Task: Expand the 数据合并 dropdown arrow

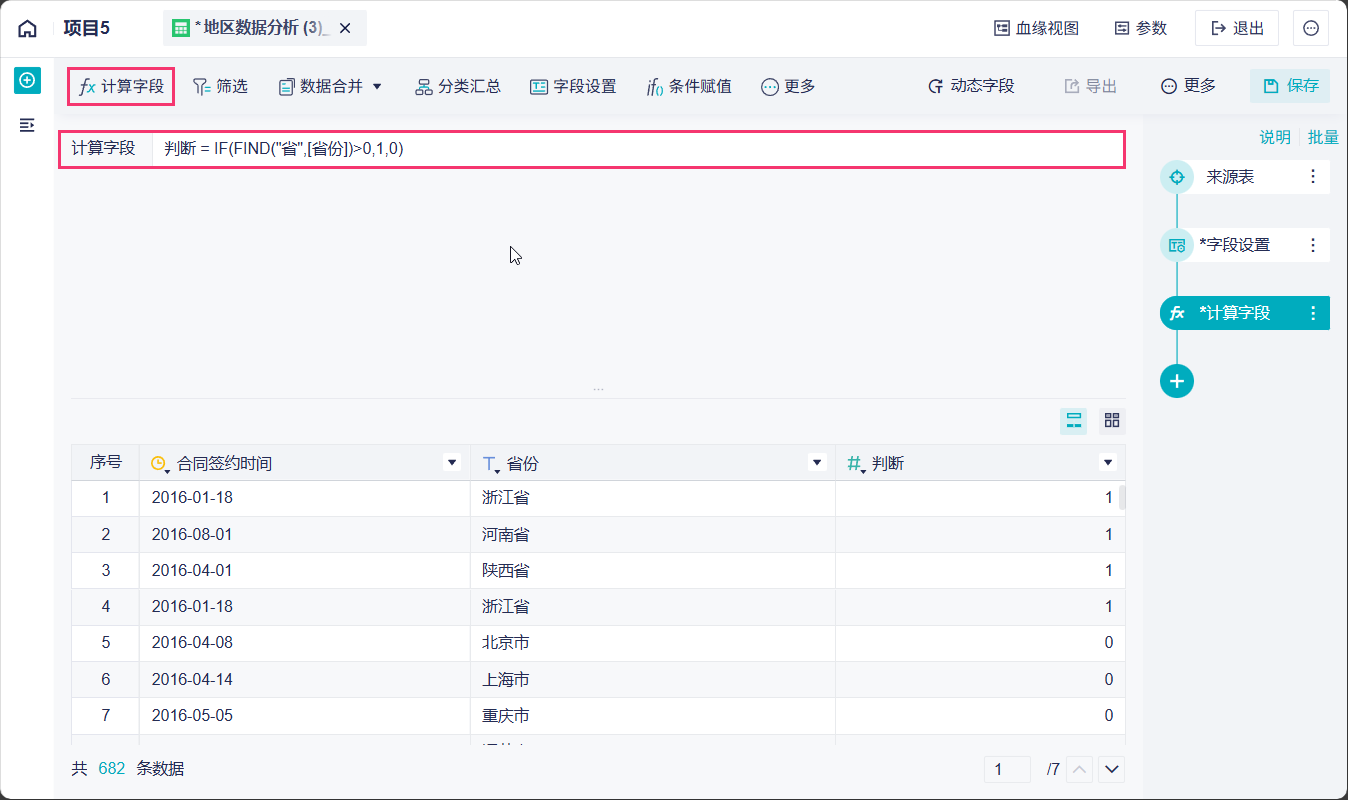Action: tap(377, 86)
